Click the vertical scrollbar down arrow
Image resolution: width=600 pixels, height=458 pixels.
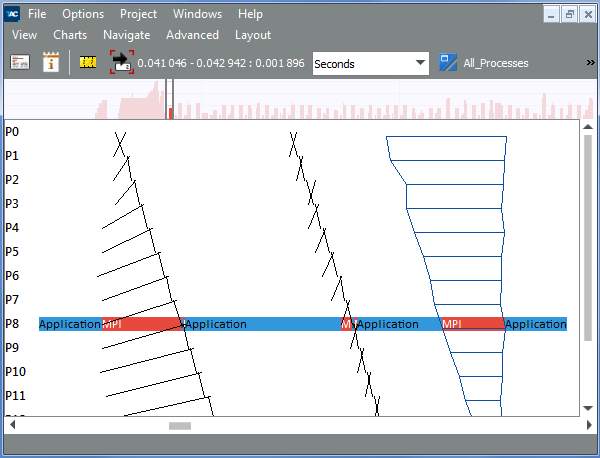pyautogui.click(x=588, y=408)
